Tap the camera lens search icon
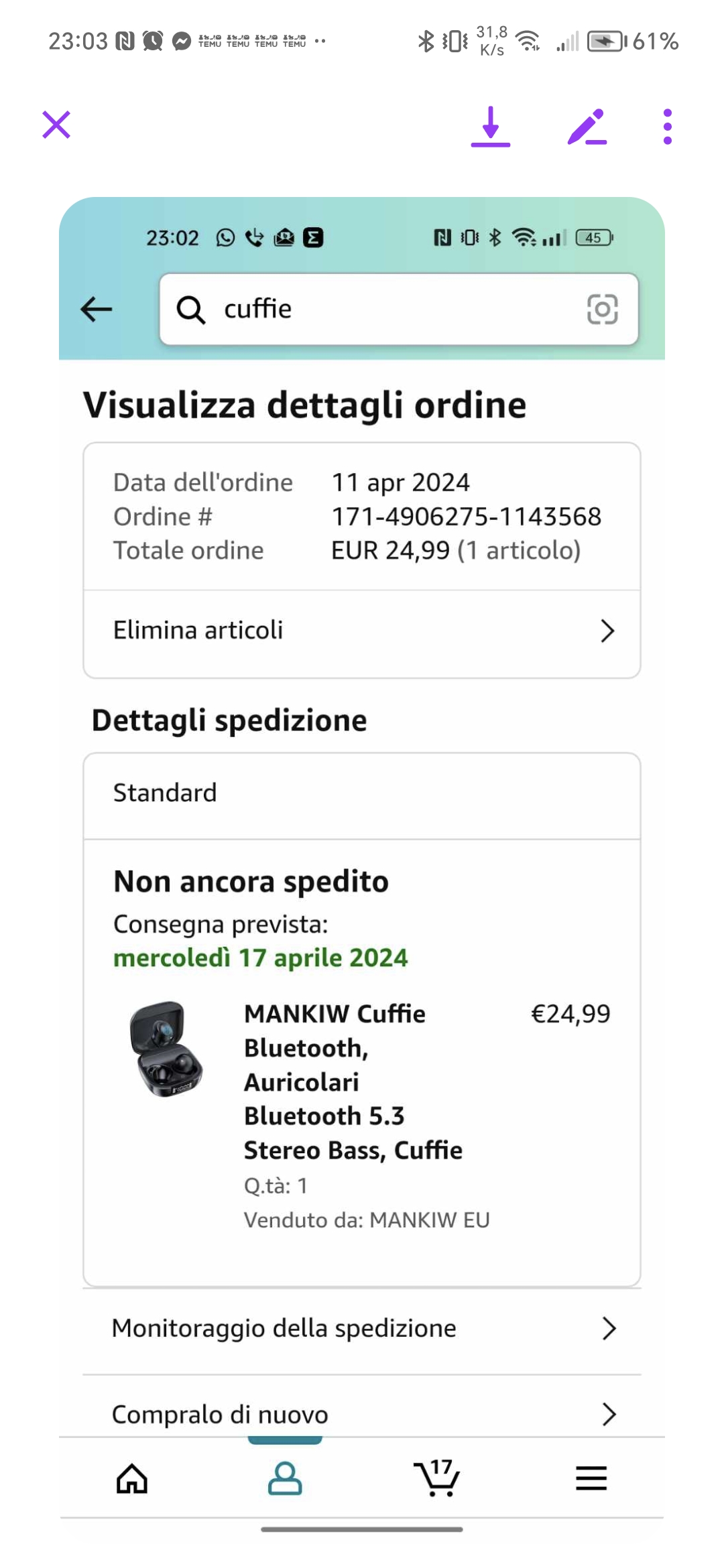This screenshot has width=724, height=1568. point(602,309)
